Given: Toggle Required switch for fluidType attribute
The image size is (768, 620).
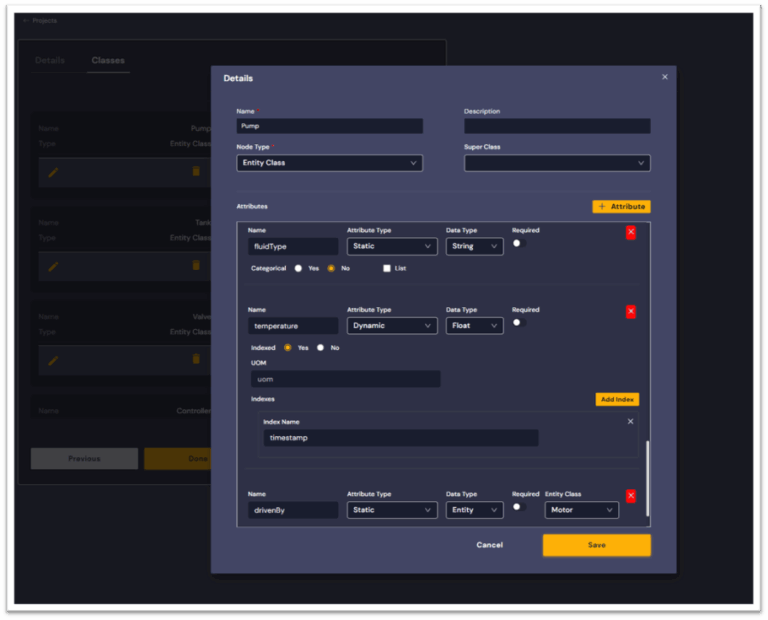Looking at the screenshot, I should click(519, 243).
